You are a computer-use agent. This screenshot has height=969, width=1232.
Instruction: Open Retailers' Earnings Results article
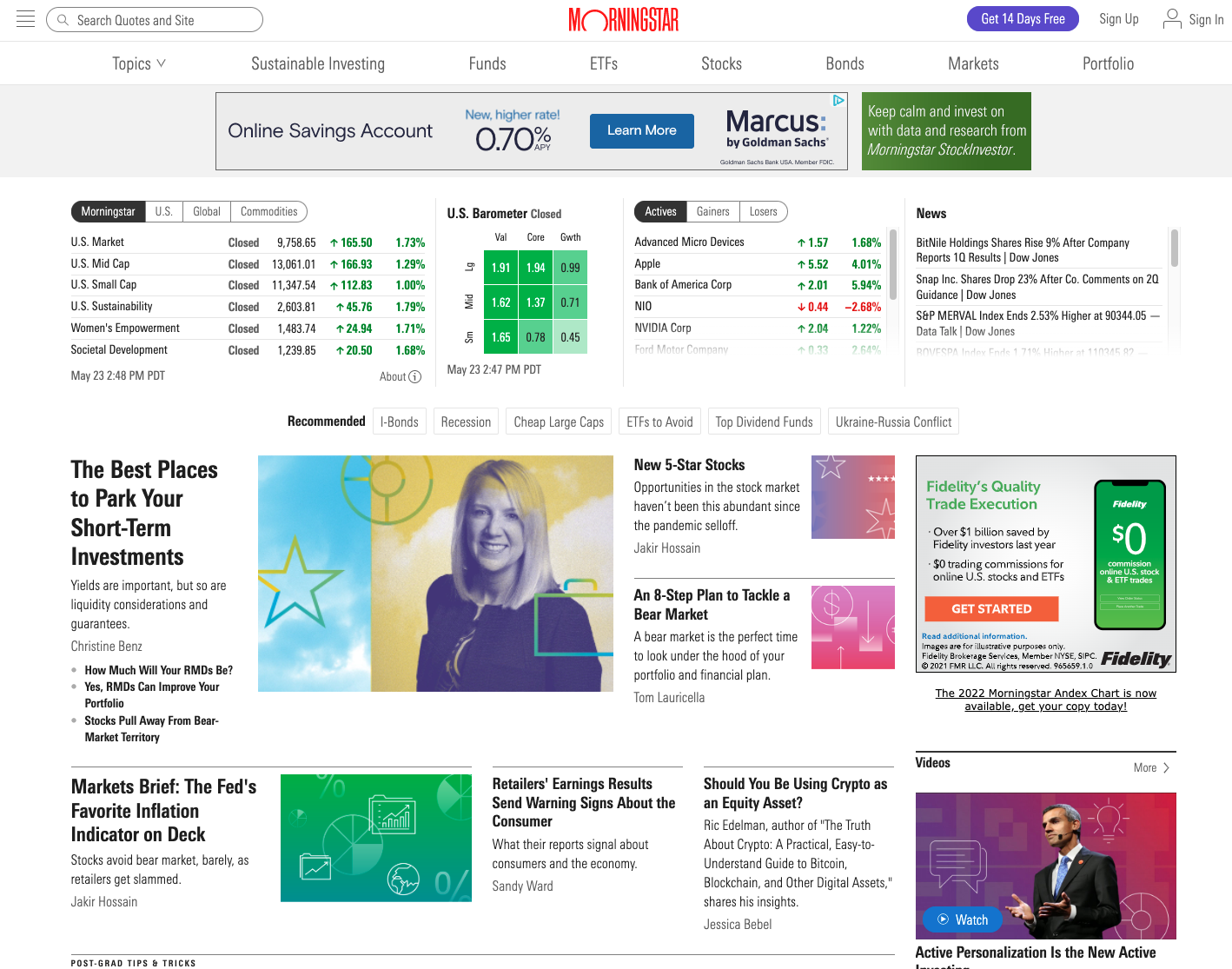pos(584,802)
